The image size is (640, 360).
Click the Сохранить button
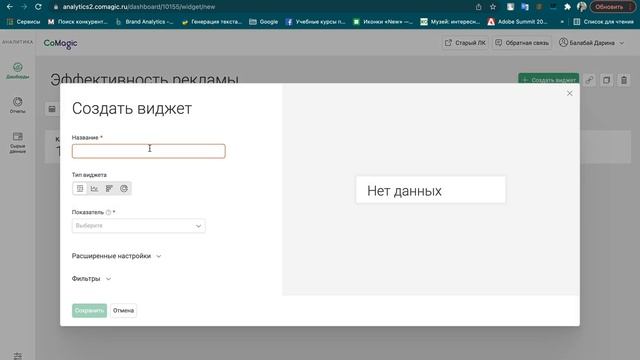pyautogui.click(x=89, y=311)
